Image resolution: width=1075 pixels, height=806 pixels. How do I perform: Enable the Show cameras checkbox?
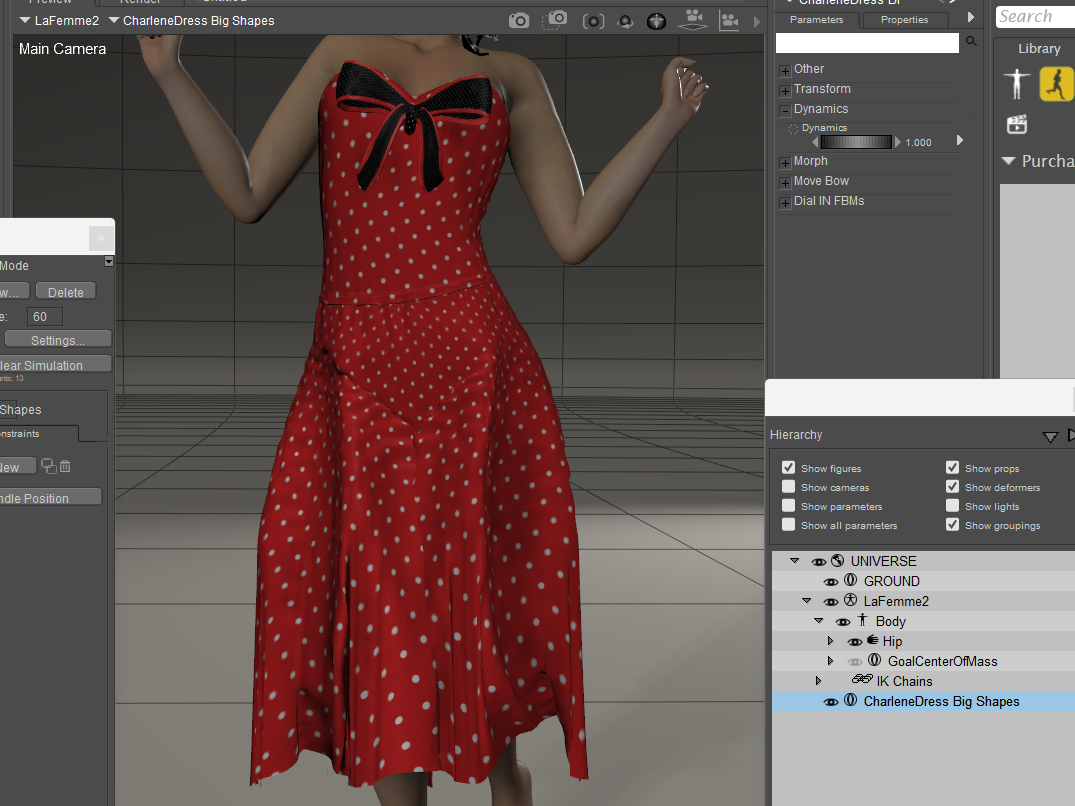click(789, 487)
